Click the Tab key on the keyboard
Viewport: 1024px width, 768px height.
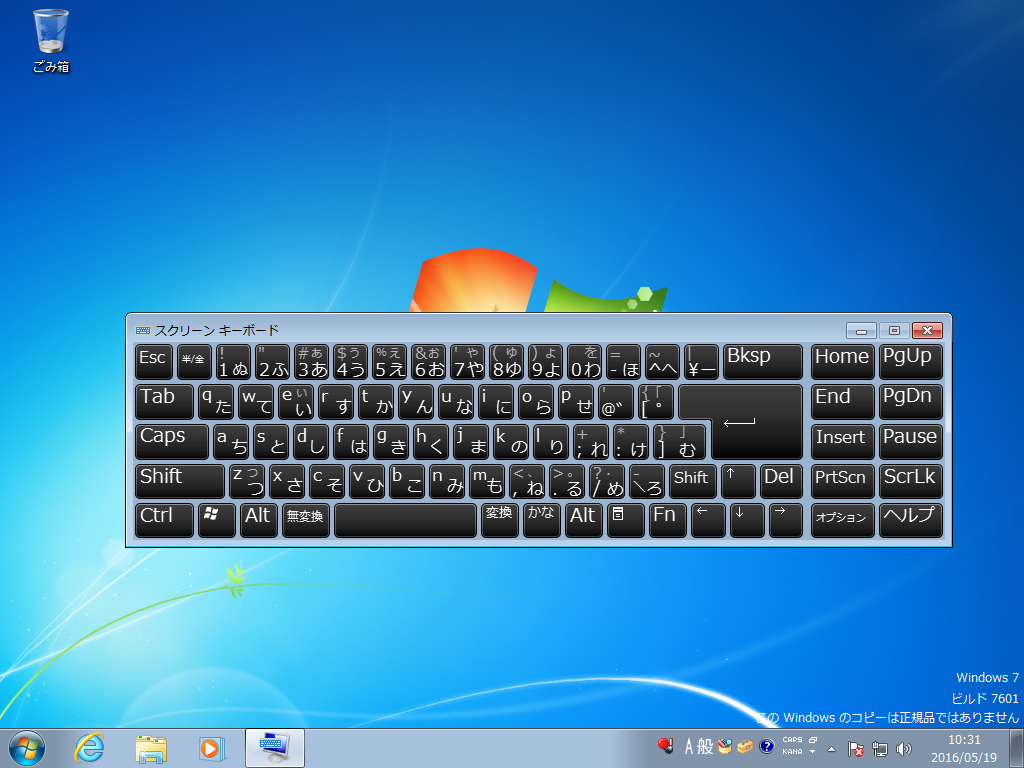point(165,402)
